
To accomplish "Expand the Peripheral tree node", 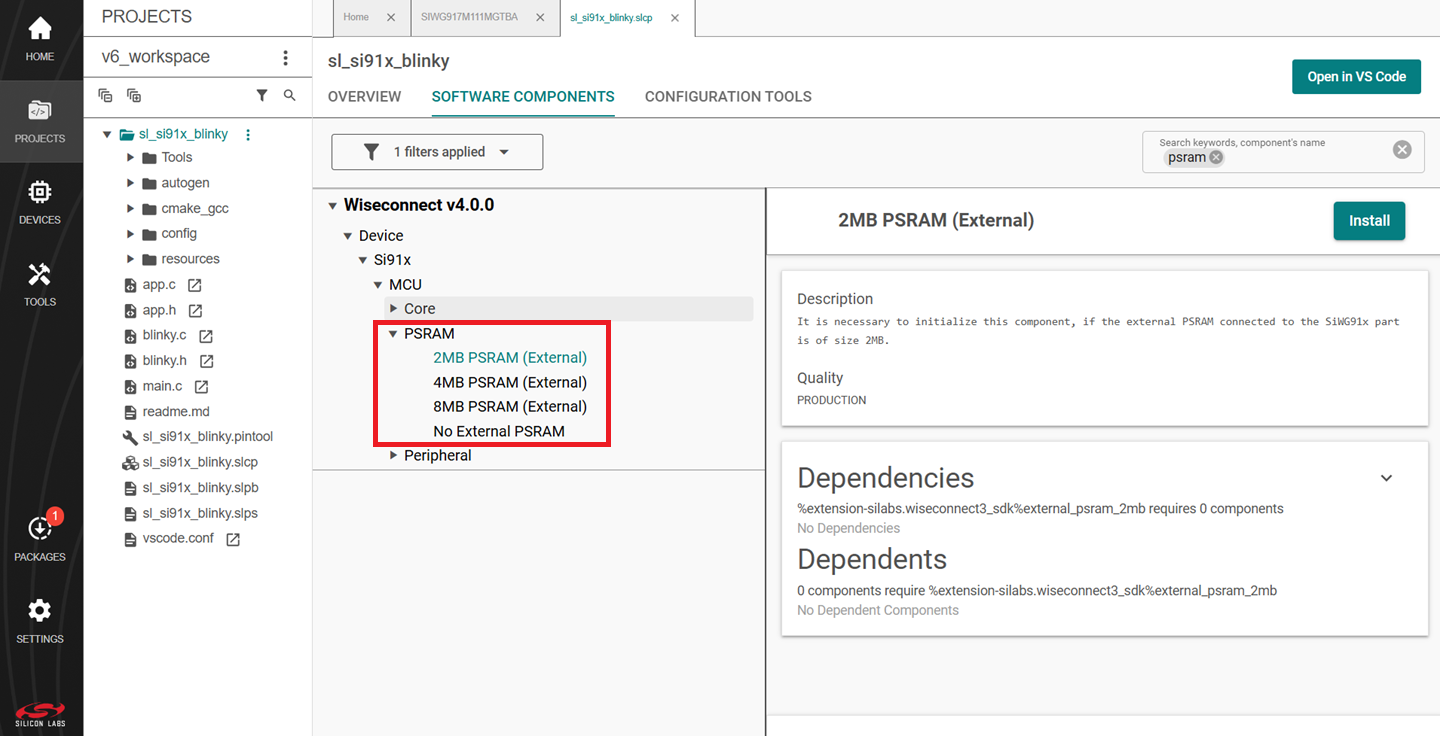I will tap(394, 456).
